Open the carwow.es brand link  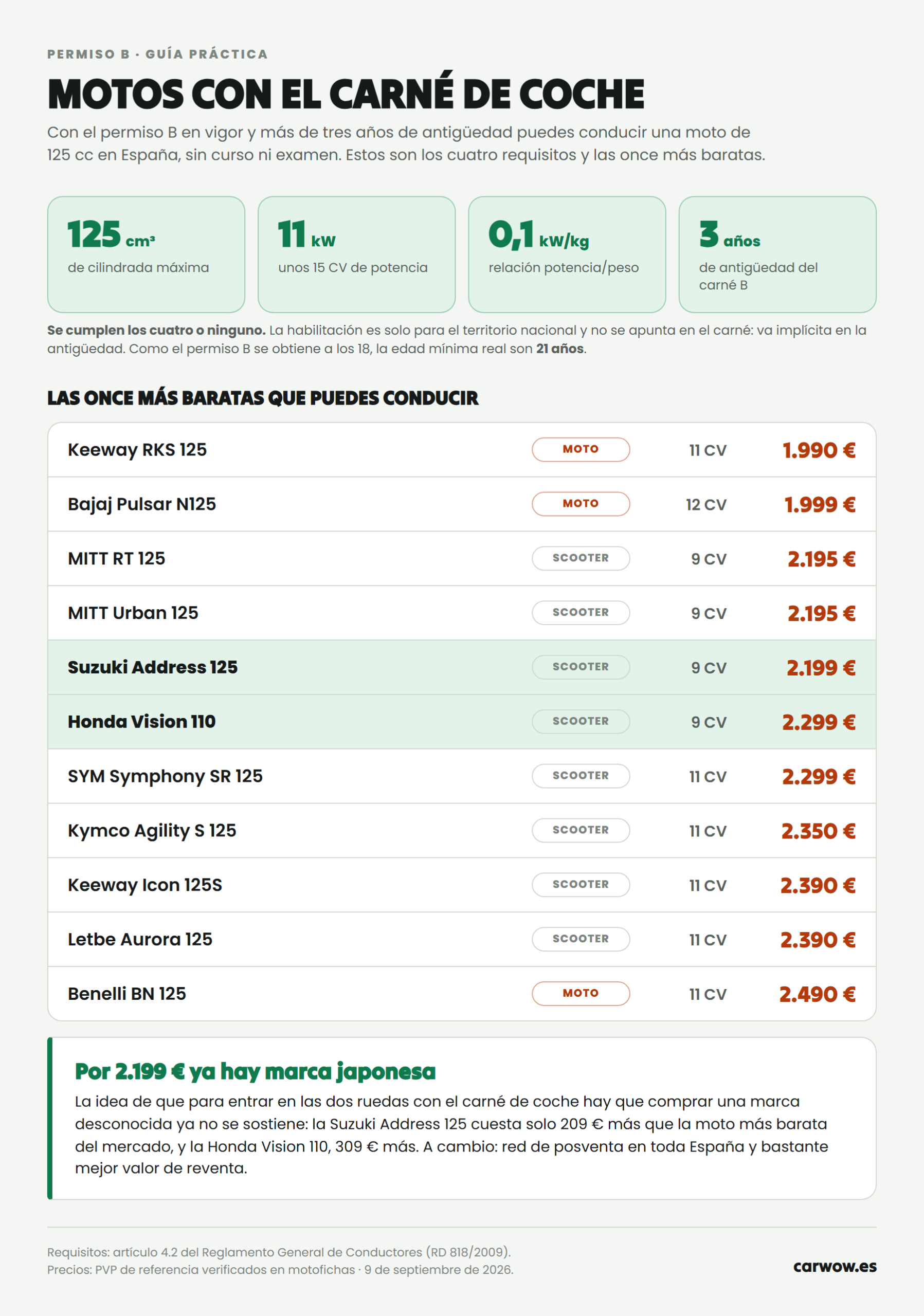[x=835, y=1267]
